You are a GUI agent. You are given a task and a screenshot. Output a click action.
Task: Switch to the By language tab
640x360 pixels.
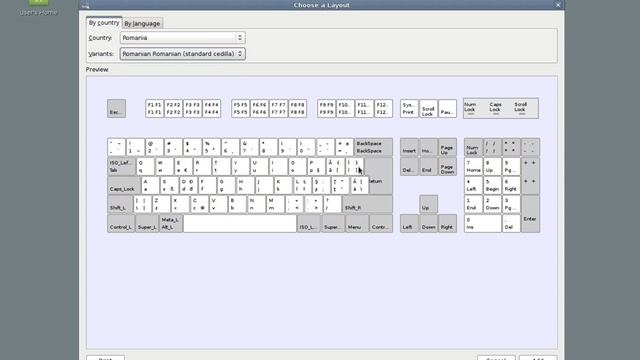(x=142, y=24)
